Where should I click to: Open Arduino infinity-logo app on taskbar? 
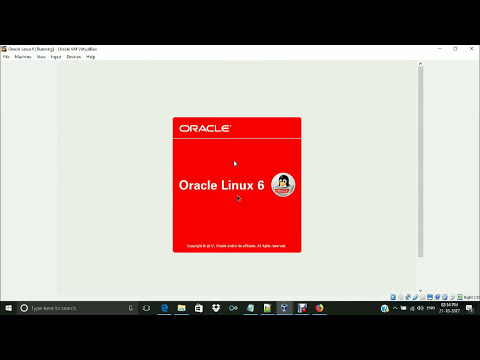233,308
